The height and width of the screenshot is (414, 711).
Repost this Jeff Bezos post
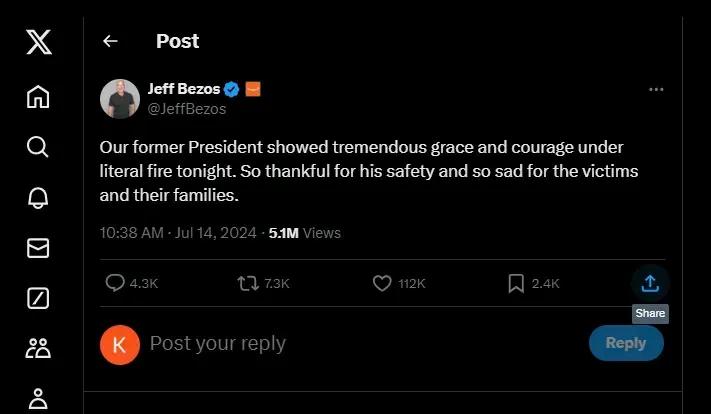coord(247,284)
